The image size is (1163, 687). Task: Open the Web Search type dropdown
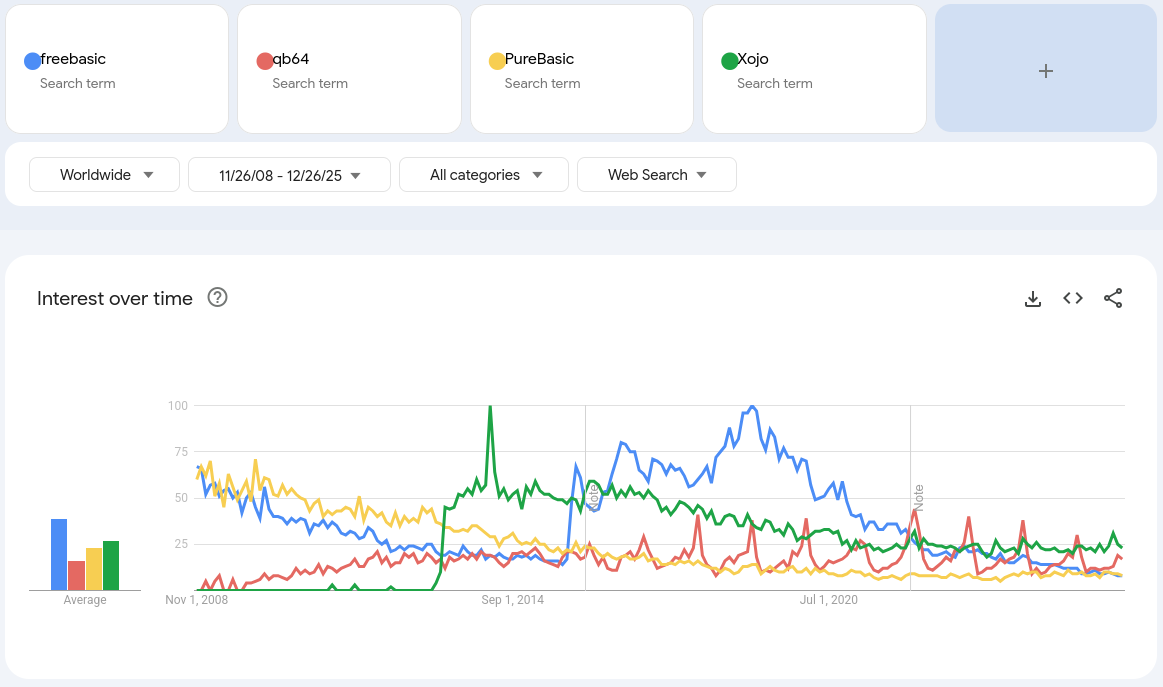click(656, 174)
